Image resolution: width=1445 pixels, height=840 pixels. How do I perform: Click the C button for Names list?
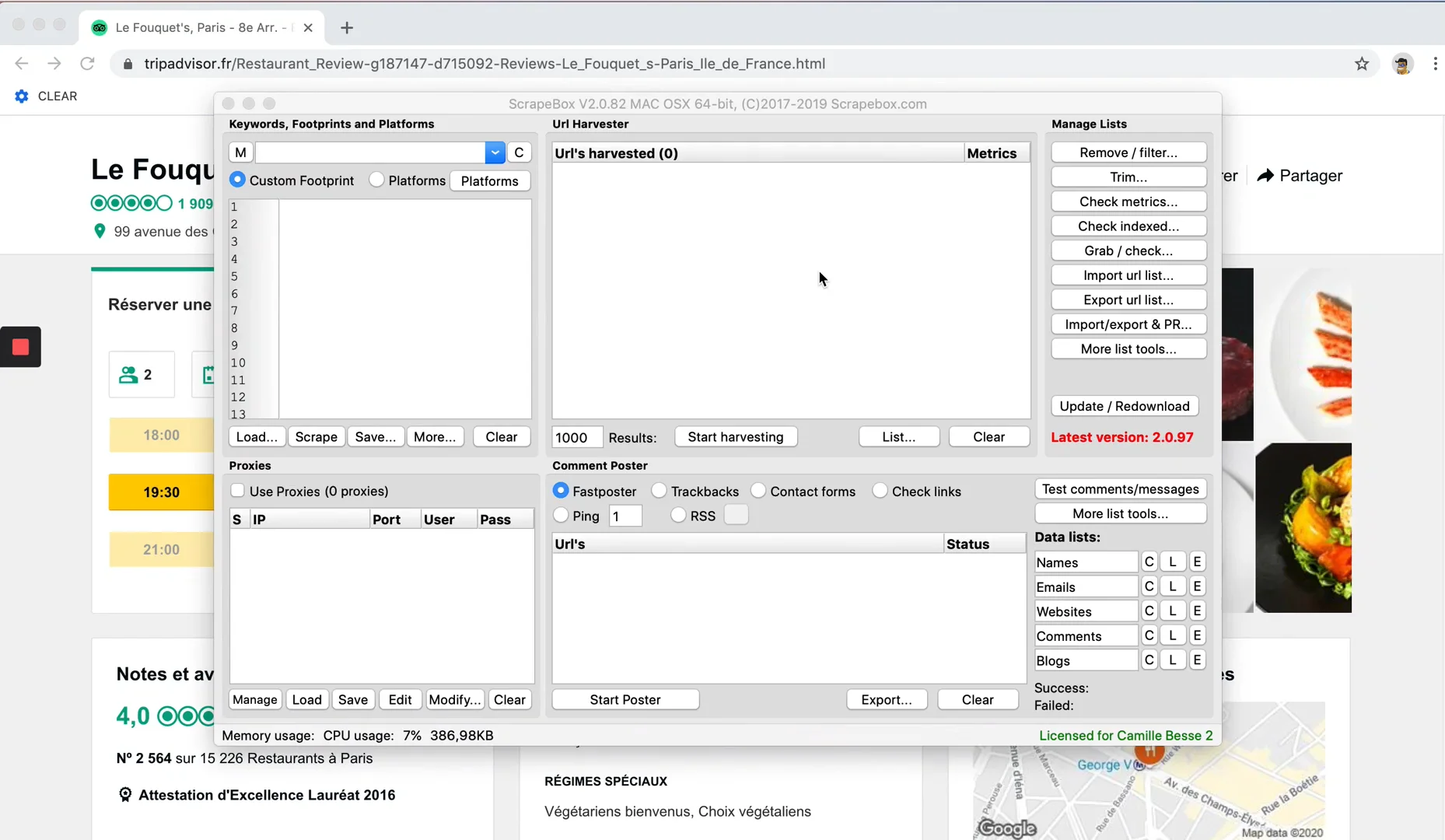[1149, 562]
